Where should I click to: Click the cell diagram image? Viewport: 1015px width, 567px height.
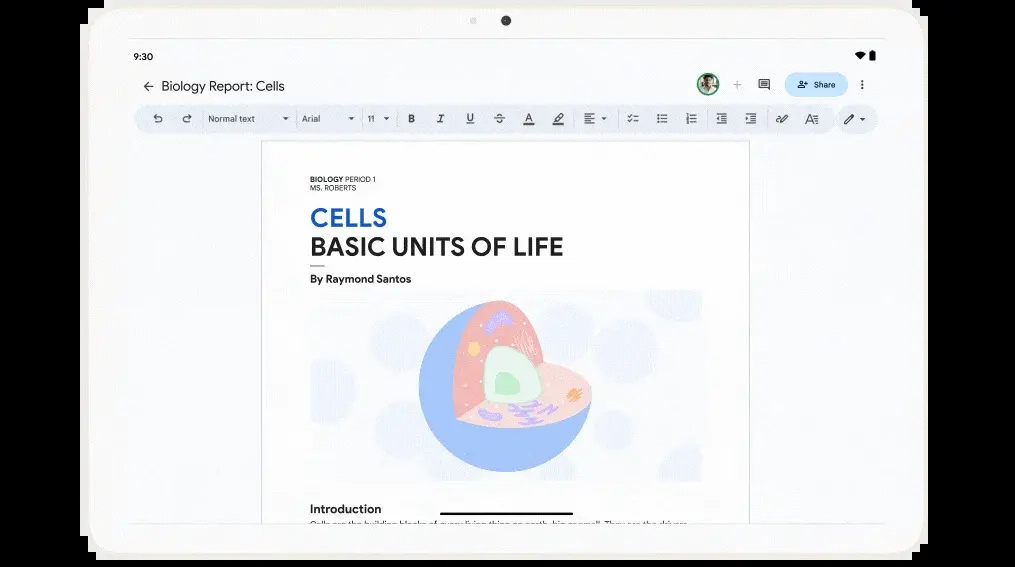pyautogui.click(x=505, y=386)
